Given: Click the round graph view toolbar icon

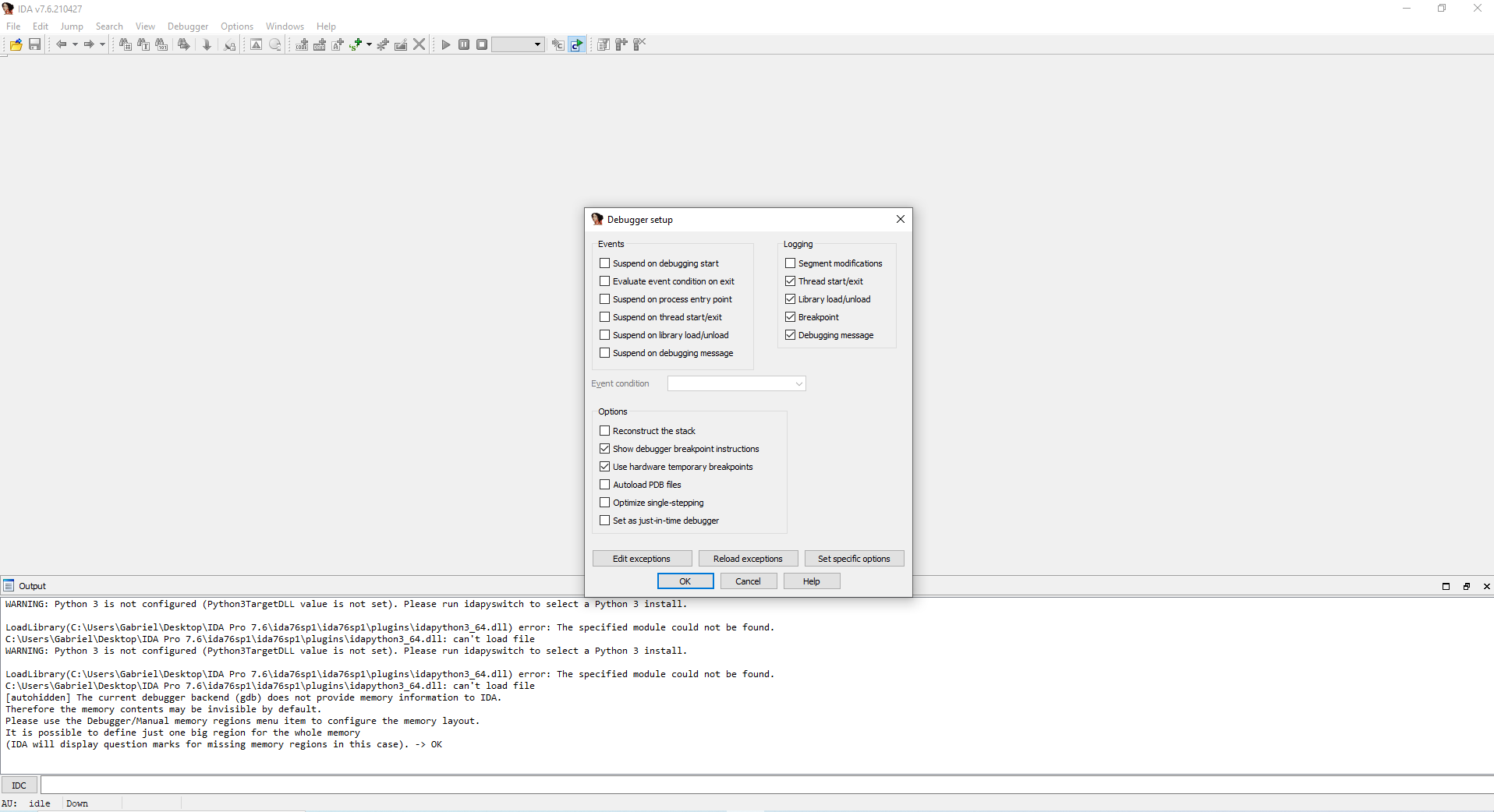Looking at the screenshot, I should (275, 44).
